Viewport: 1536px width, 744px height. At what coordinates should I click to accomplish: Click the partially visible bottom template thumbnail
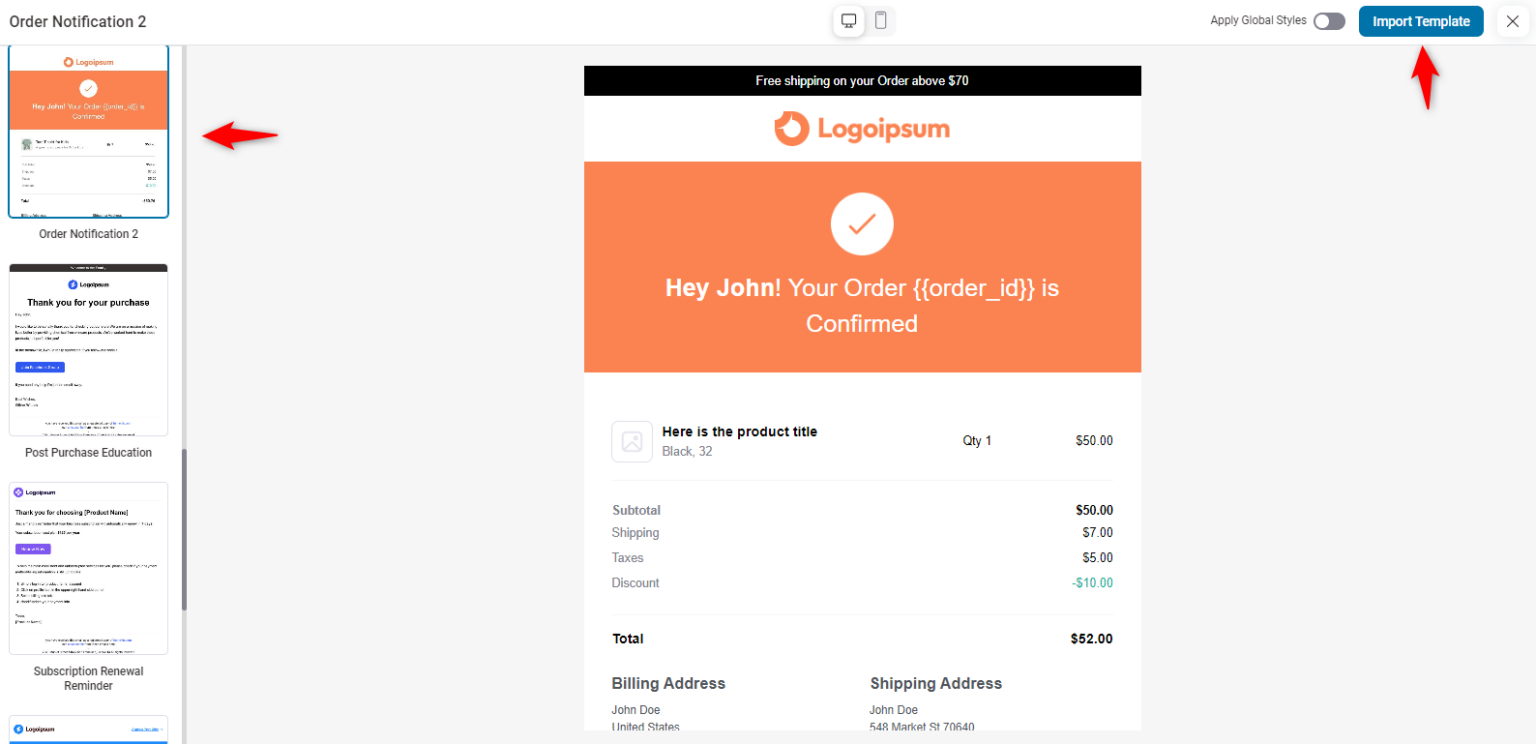[88, 730]
